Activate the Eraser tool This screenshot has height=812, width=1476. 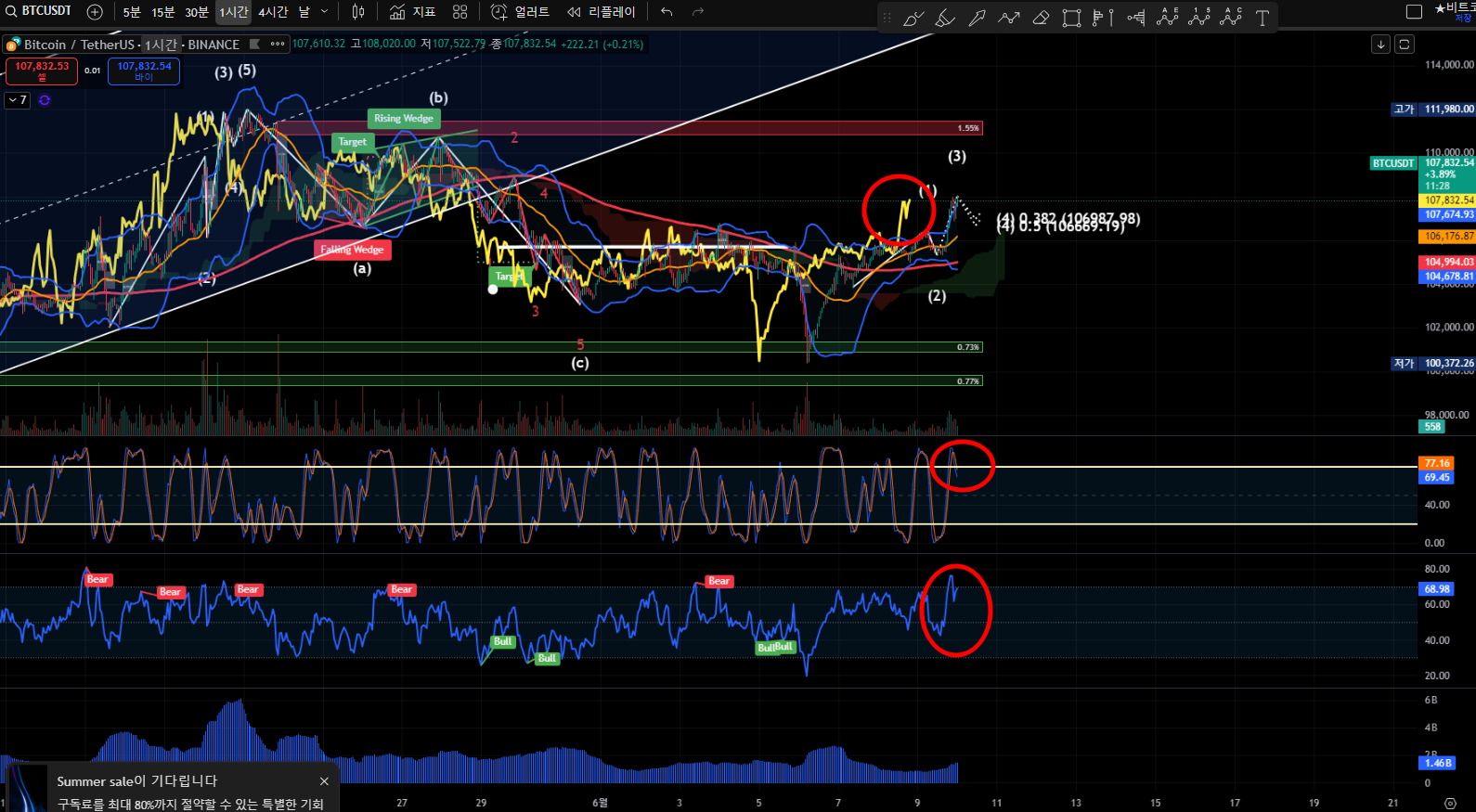[x=1041, y=18]
